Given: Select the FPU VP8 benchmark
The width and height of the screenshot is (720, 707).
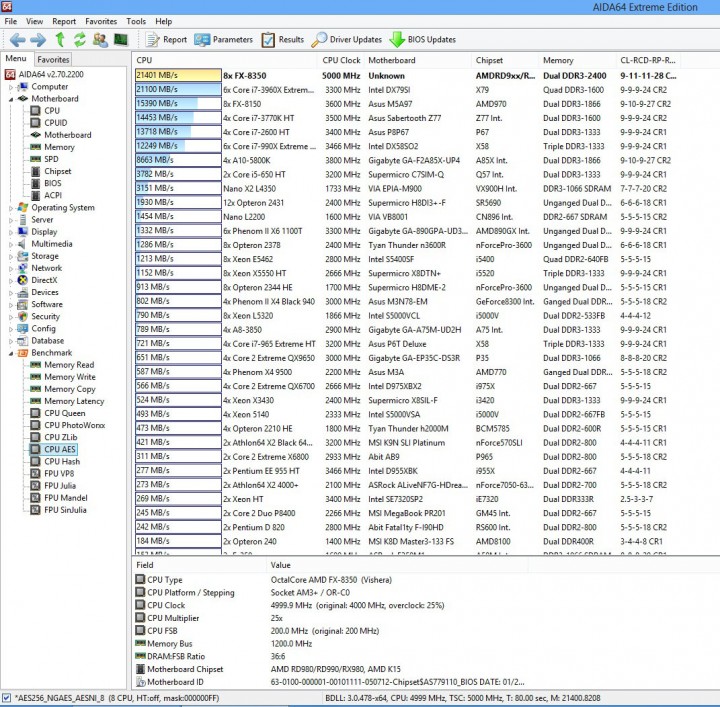Looking at the screenshot, I should [52, 473].
